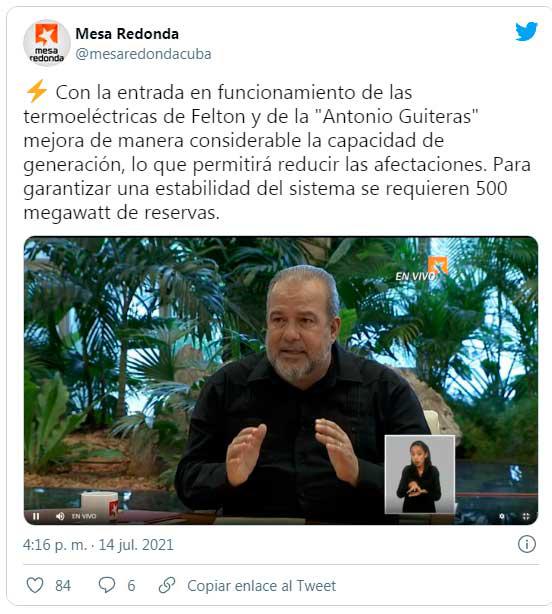Mute the video with the speaker icon

pyautogui.click(x=60, y=516)
